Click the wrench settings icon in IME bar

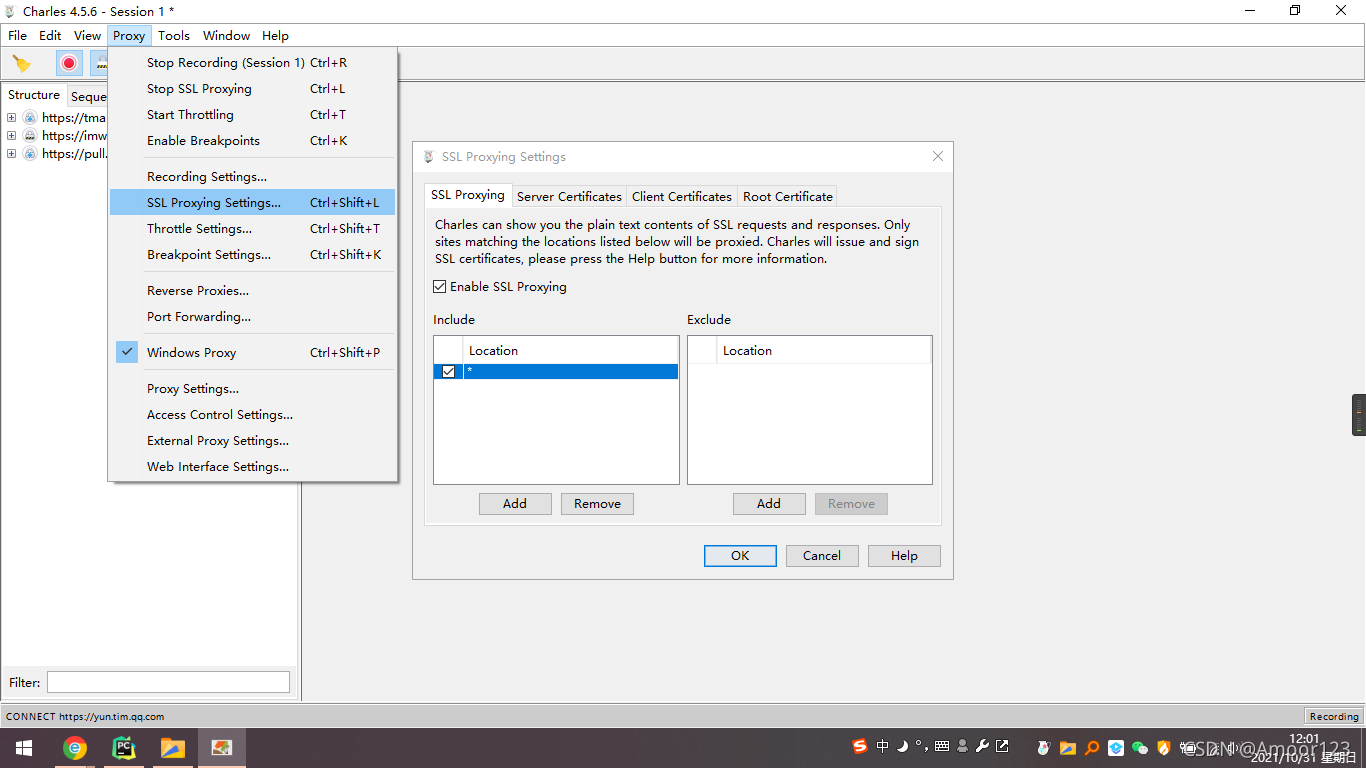(x=982, y=746)
